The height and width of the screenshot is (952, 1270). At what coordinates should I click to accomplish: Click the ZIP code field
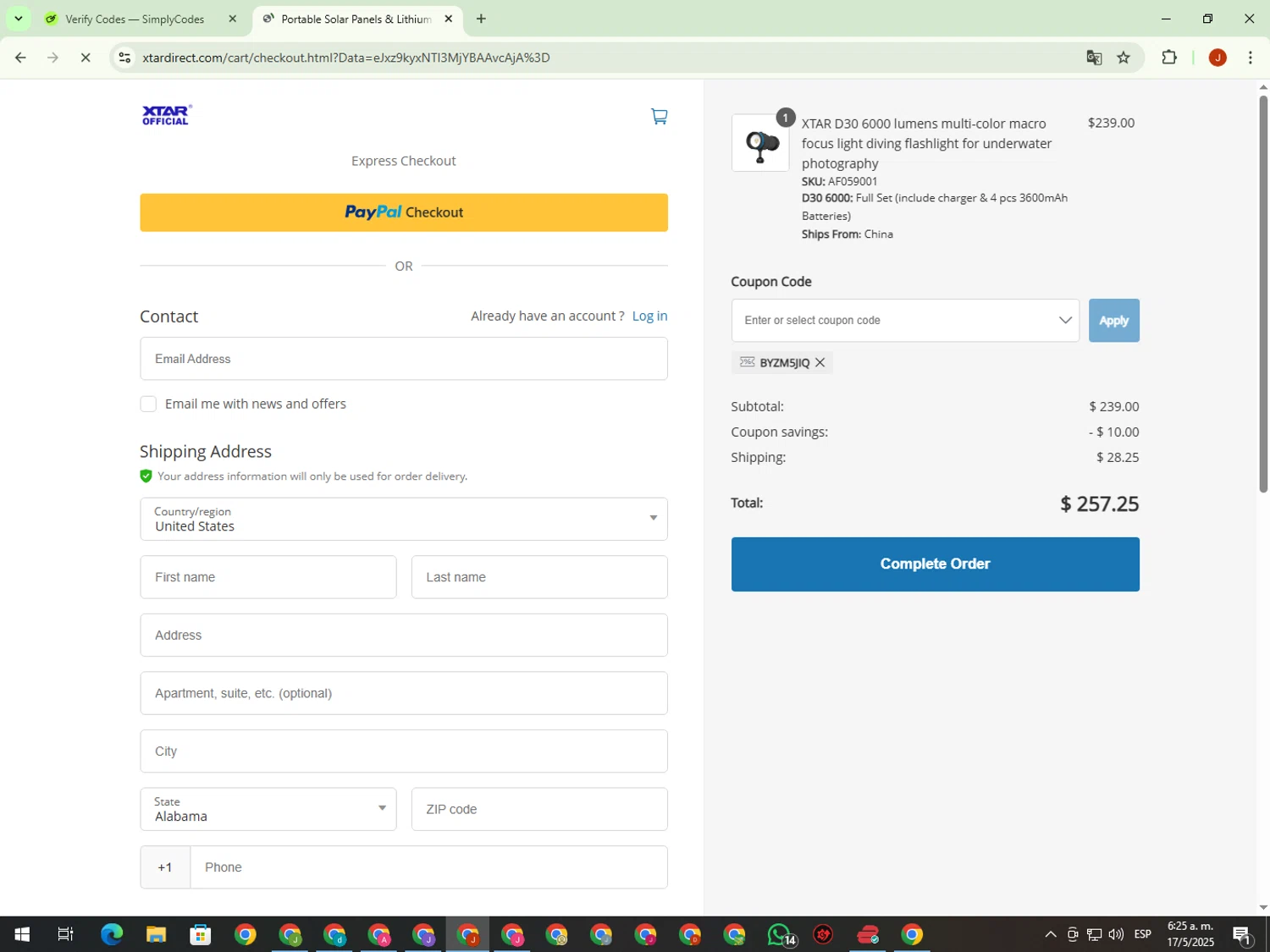coord(539,809)
